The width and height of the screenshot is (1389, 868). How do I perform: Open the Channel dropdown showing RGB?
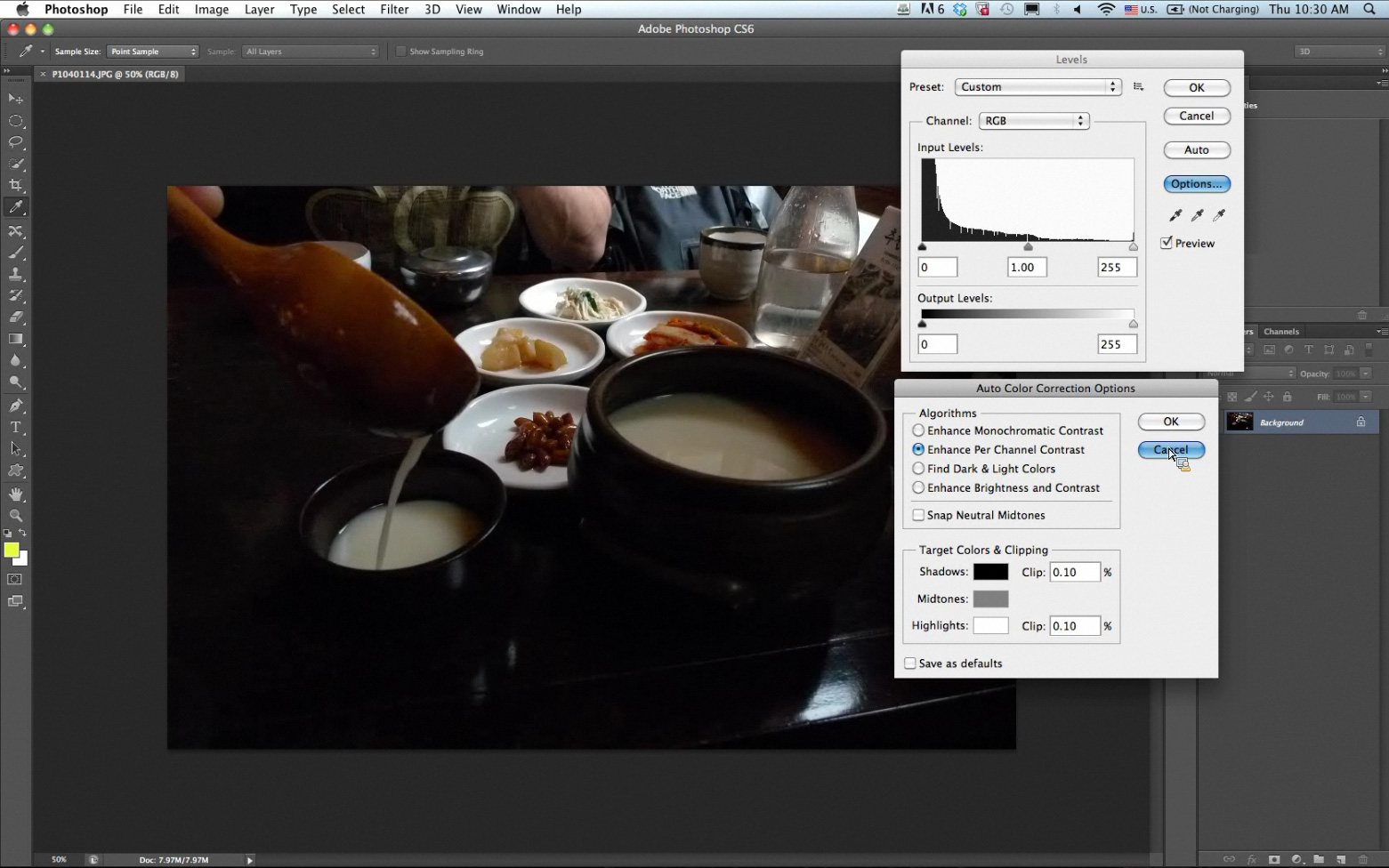(1033, 121)
